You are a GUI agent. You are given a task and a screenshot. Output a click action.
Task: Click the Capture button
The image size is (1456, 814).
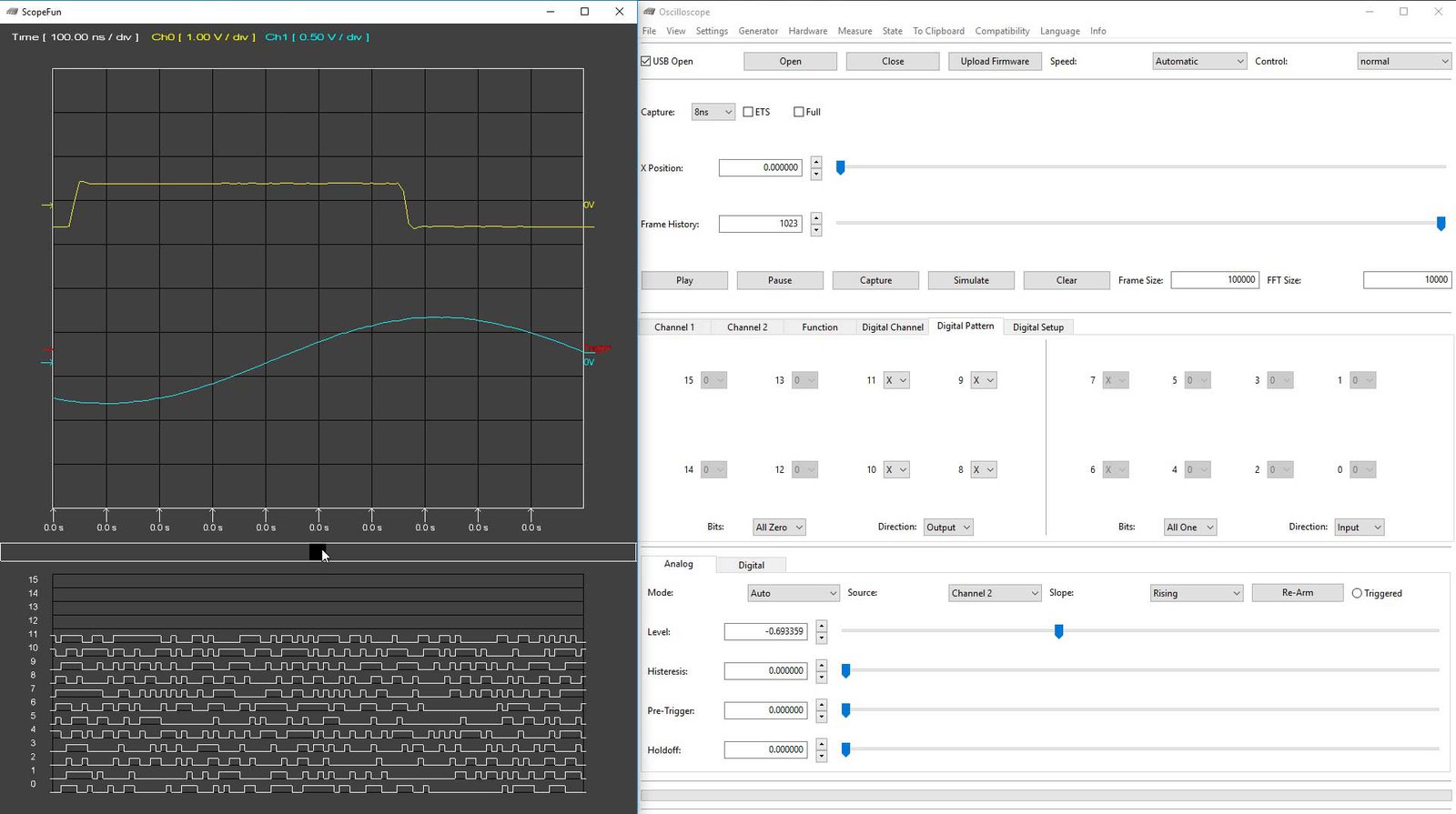tap(875, 280)
